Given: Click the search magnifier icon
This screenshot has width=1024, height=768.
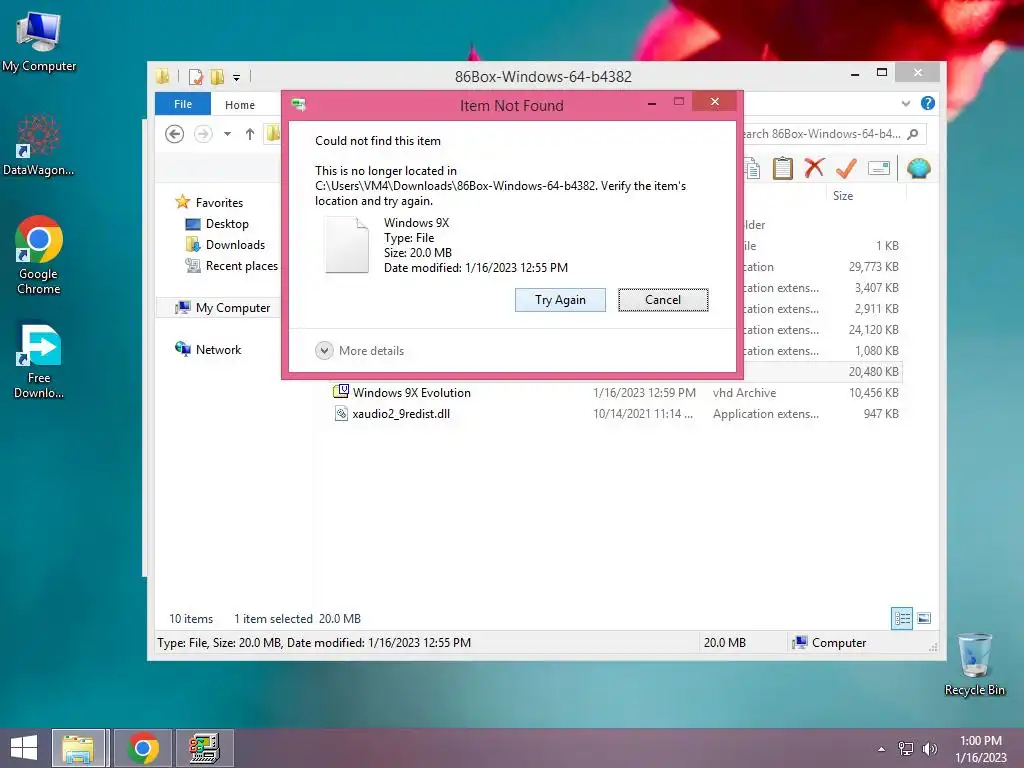Looking at the screenshot, I should click(x=913, y=134).
